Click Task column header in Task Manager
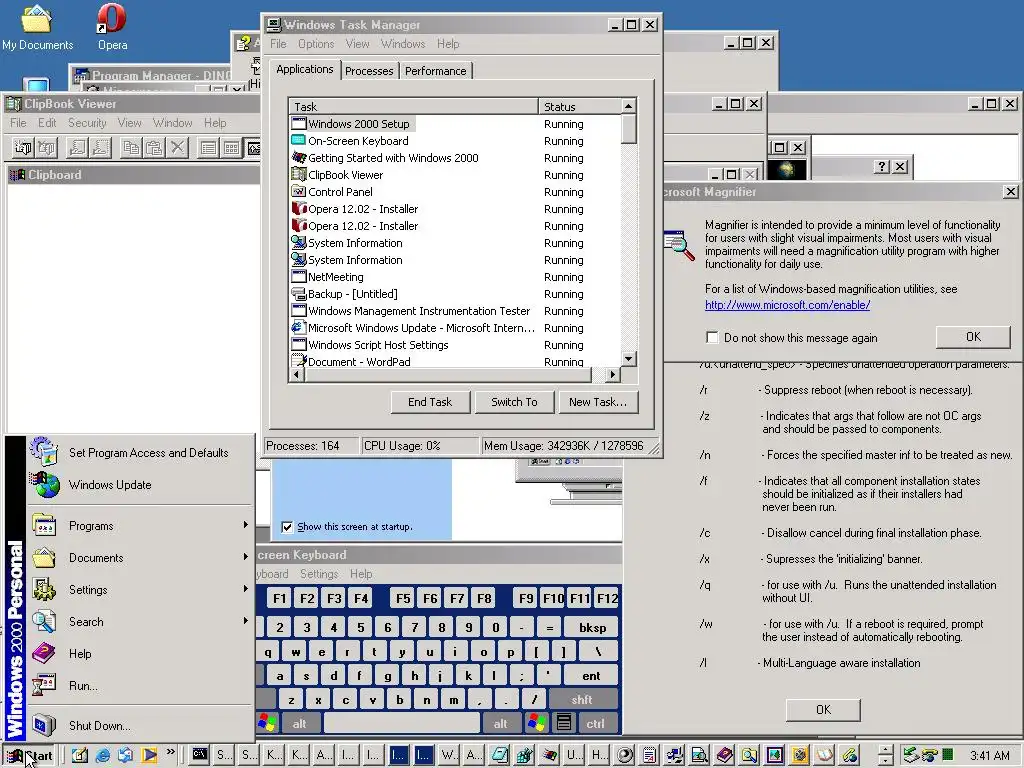1024x768 pixels. coord(413,106)
